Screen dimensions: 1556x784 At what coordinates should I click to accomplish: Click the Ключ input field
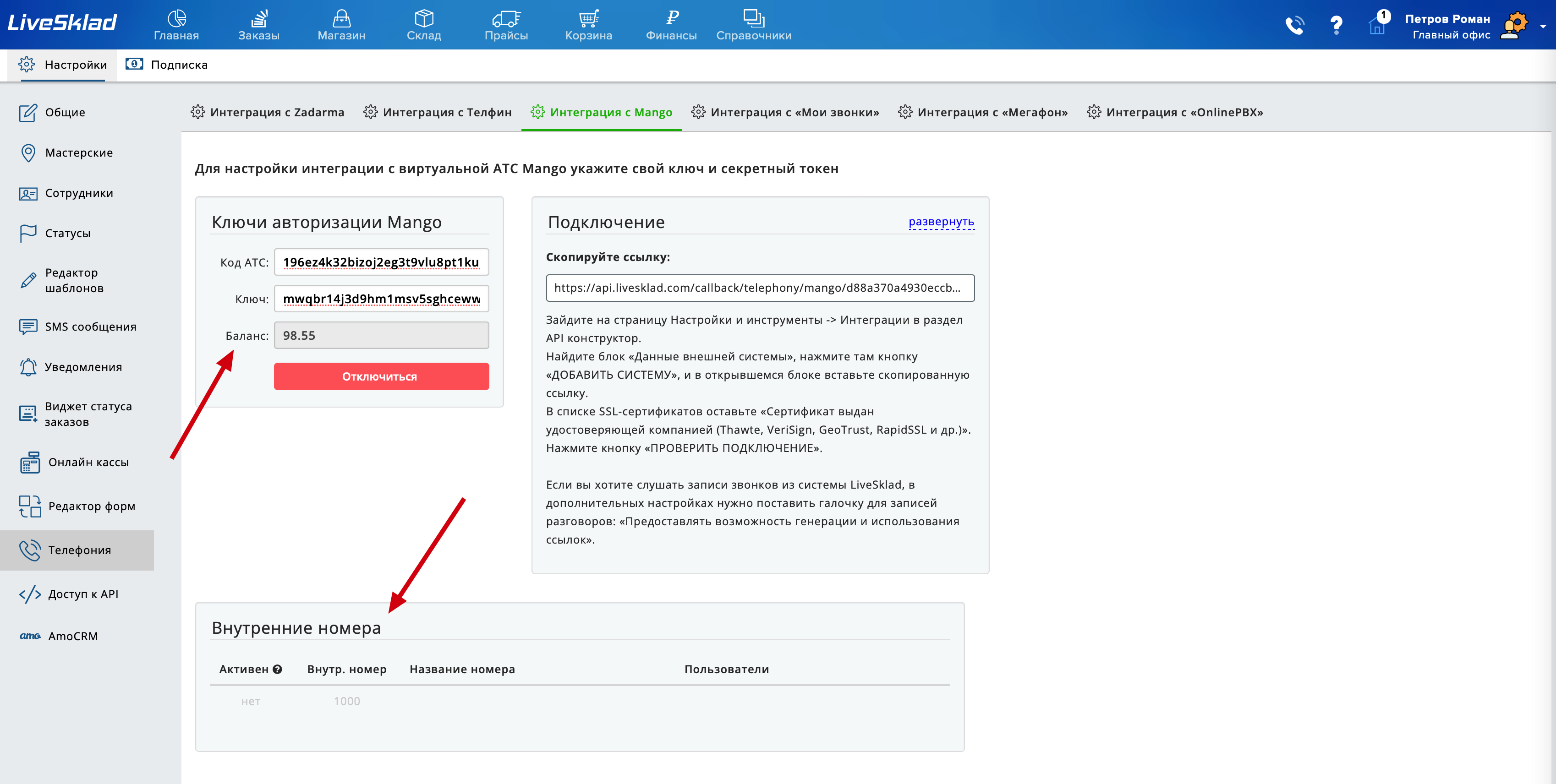click(x=381, y=299)
